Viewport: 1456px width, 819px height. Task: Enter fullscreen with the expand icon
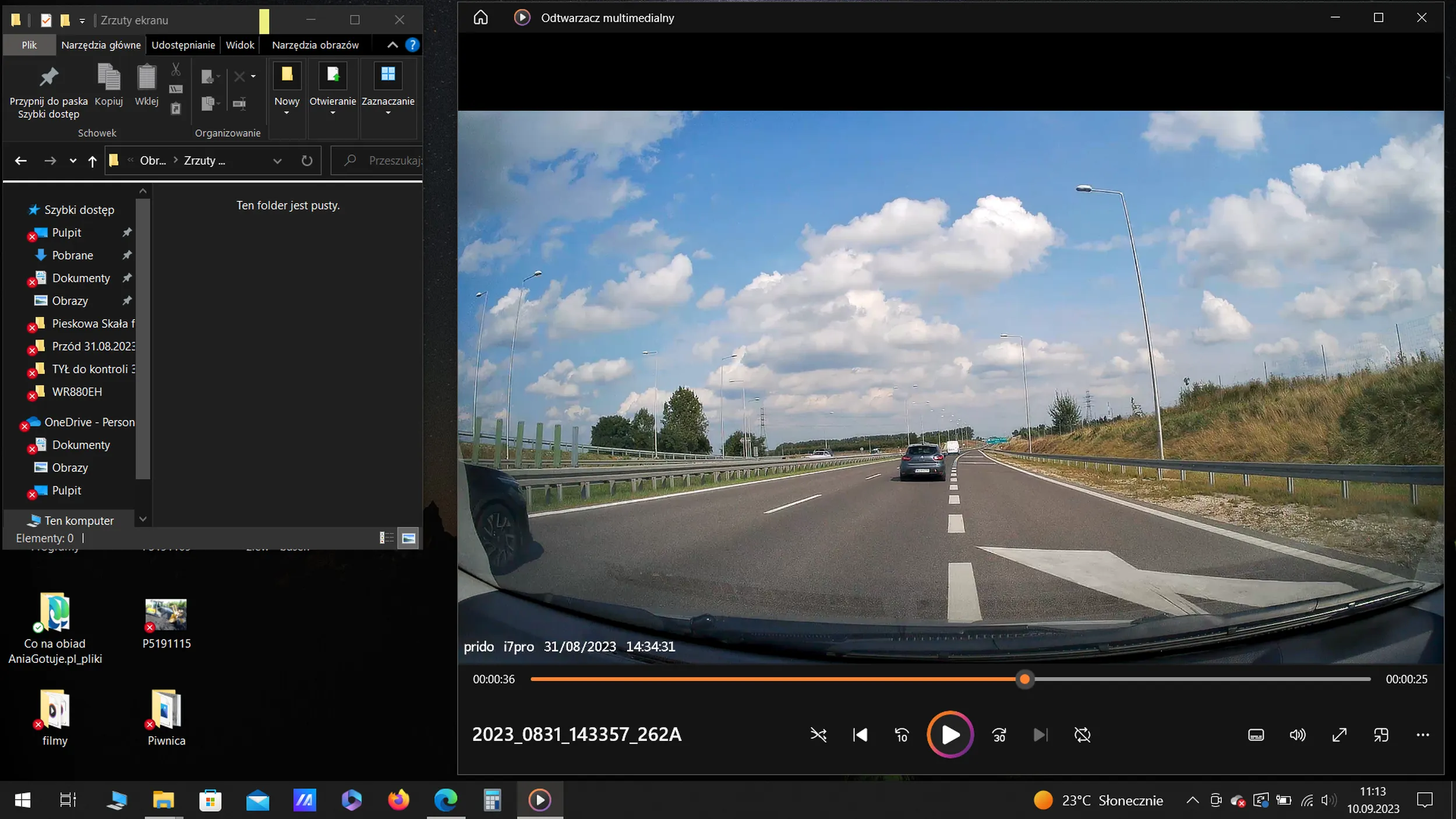click(x=1340, y=735)
